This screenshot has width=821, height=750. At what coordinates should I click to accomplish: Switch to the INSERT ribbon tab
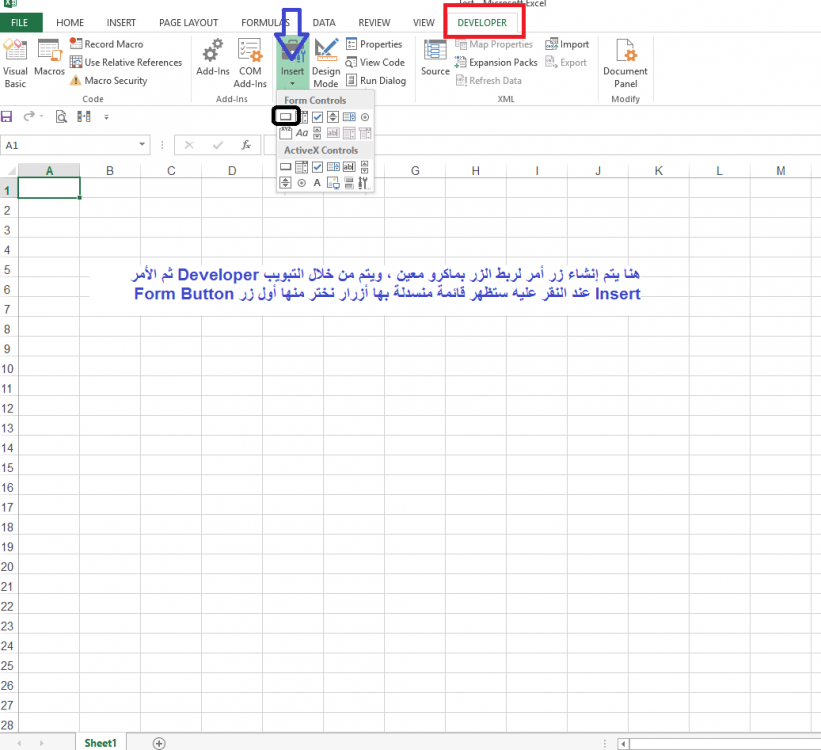pos(121,23)
